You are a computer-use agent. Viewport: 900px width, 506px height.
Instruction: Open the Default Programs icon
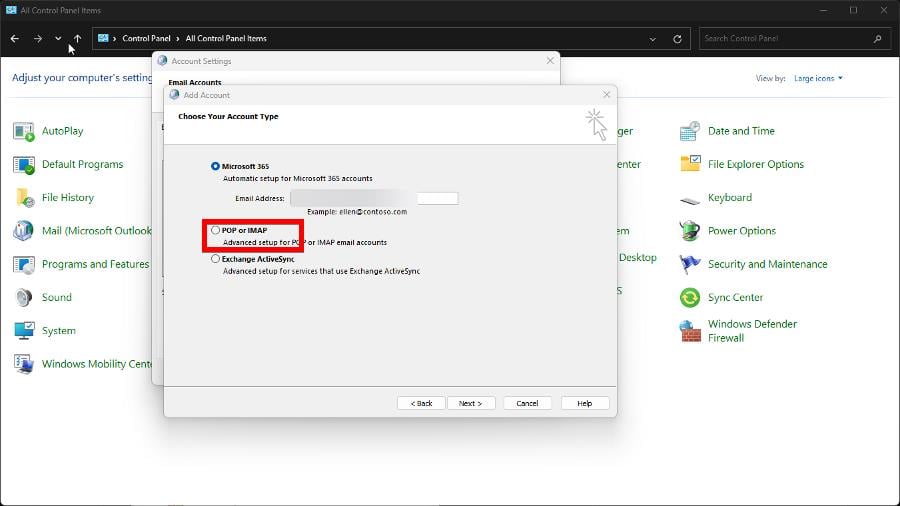pos(24,165)
